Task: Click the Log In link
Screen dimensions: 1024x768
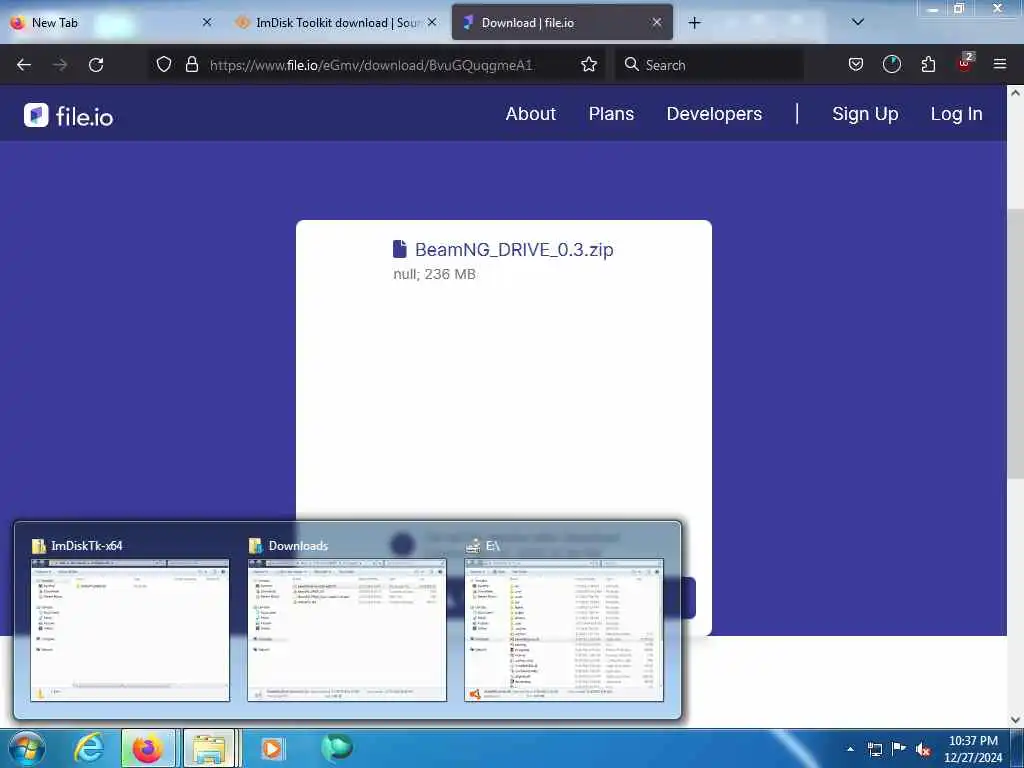Action: tap(956, 114)
